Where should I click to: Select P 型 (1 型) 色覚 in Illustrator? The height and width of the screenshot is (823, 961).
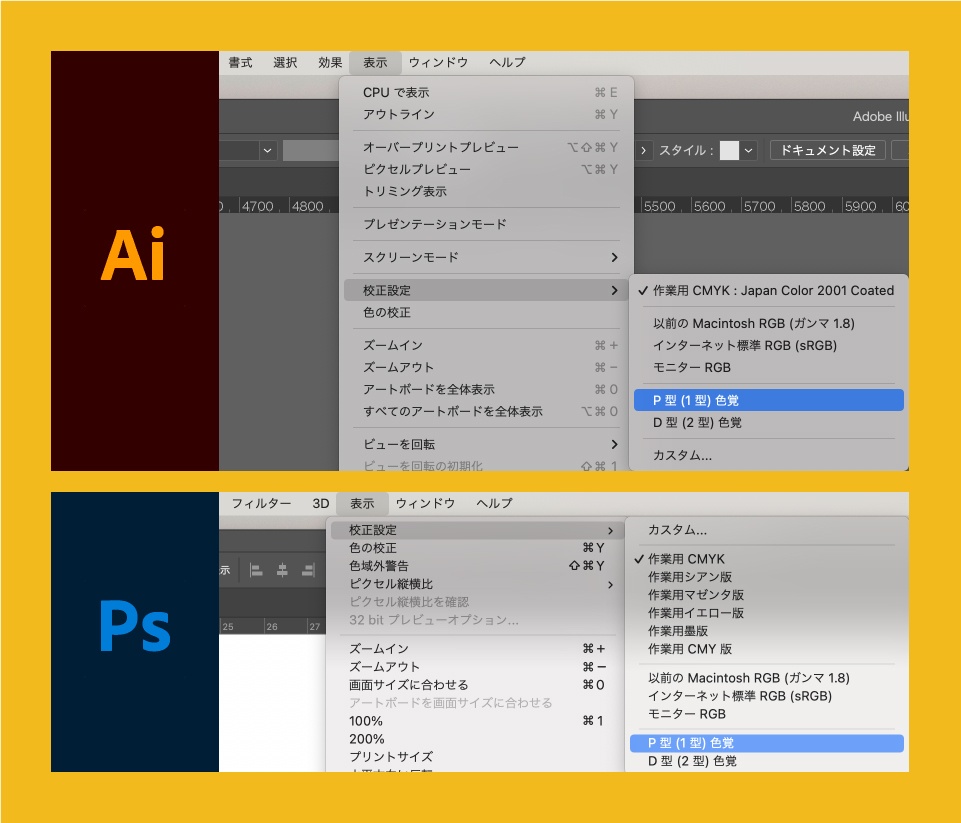click(x=769, y=400)
